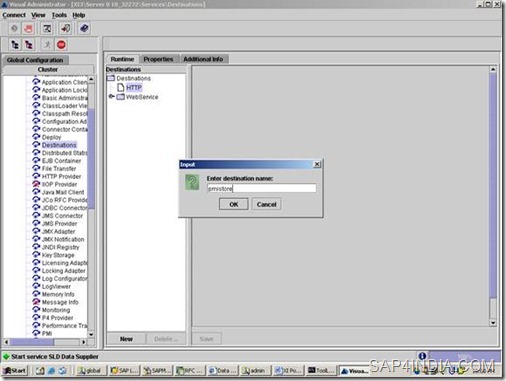Viewport: 506px width, 381px height.
Task: Open the Tools menu
Action: (59, 15)
